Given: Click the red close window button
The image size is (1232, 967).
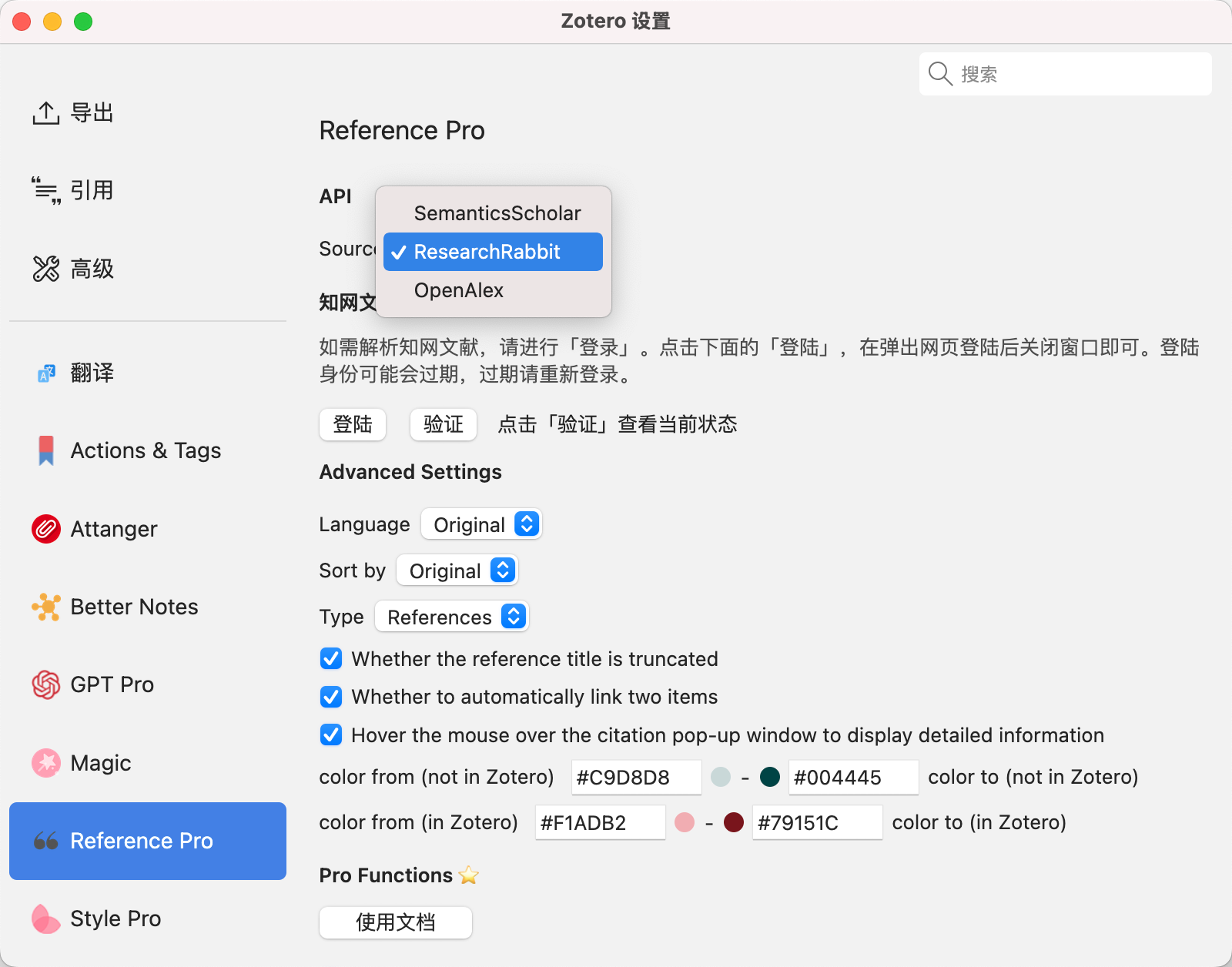Looking at the screenshot, I should (22, 22).
